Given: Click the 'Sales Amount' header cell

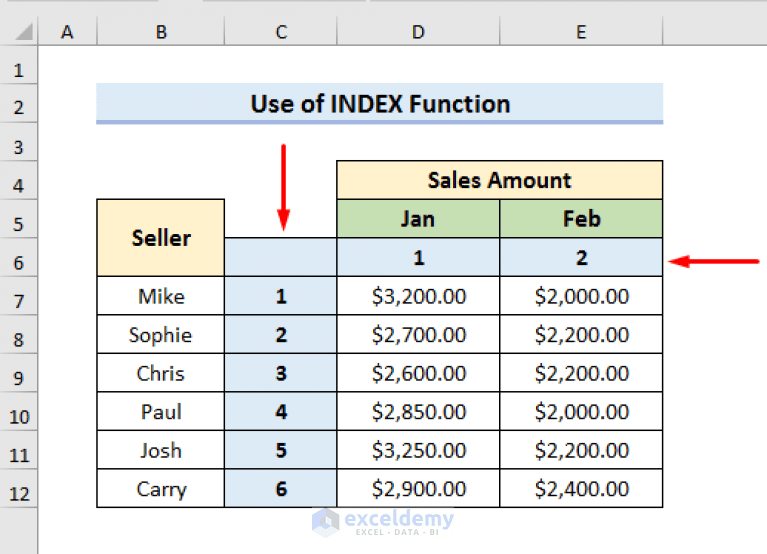Looking at the screenshot, I should (x=499, y=180).
